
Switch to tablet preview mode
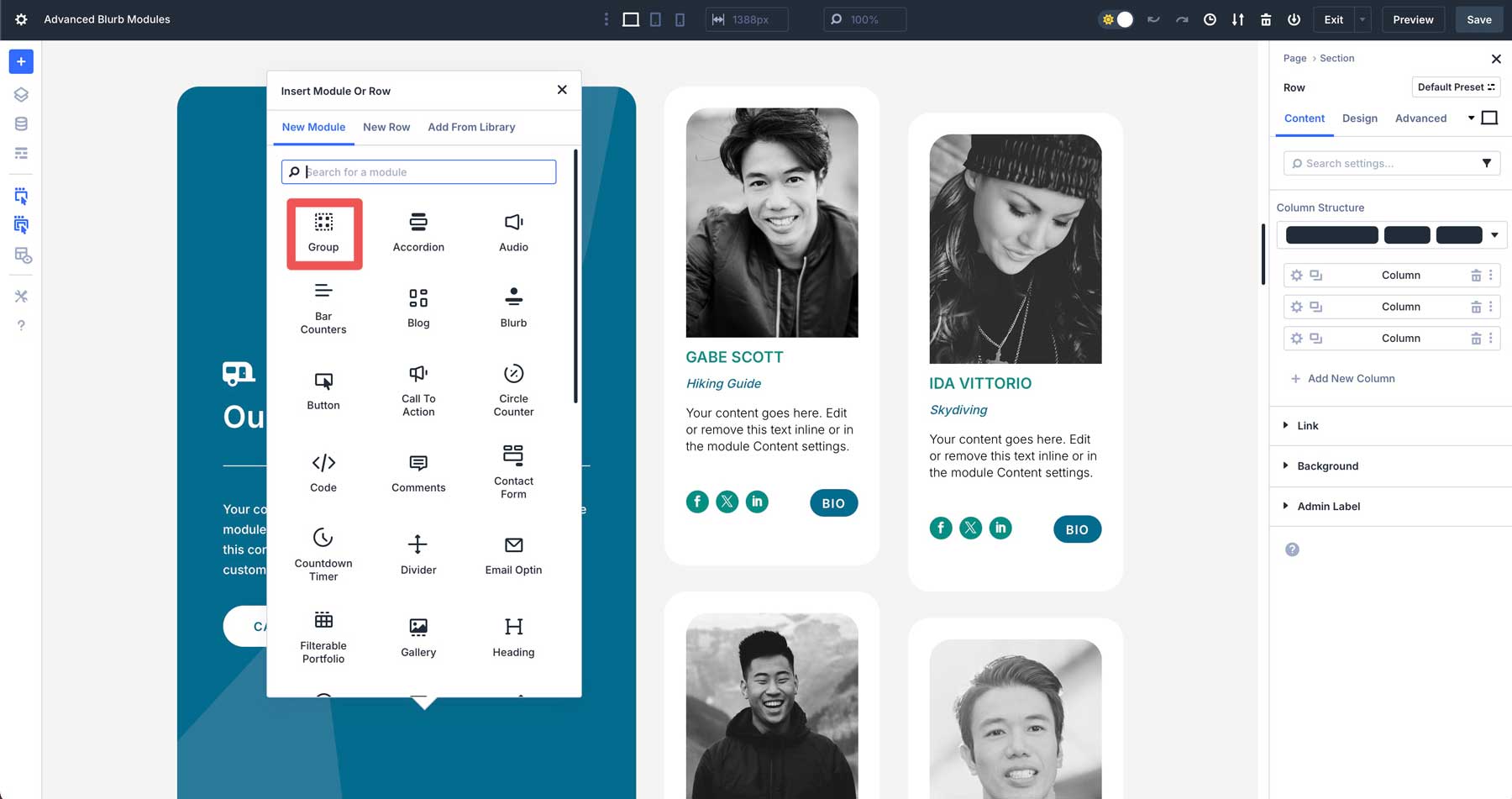point(654,18)
